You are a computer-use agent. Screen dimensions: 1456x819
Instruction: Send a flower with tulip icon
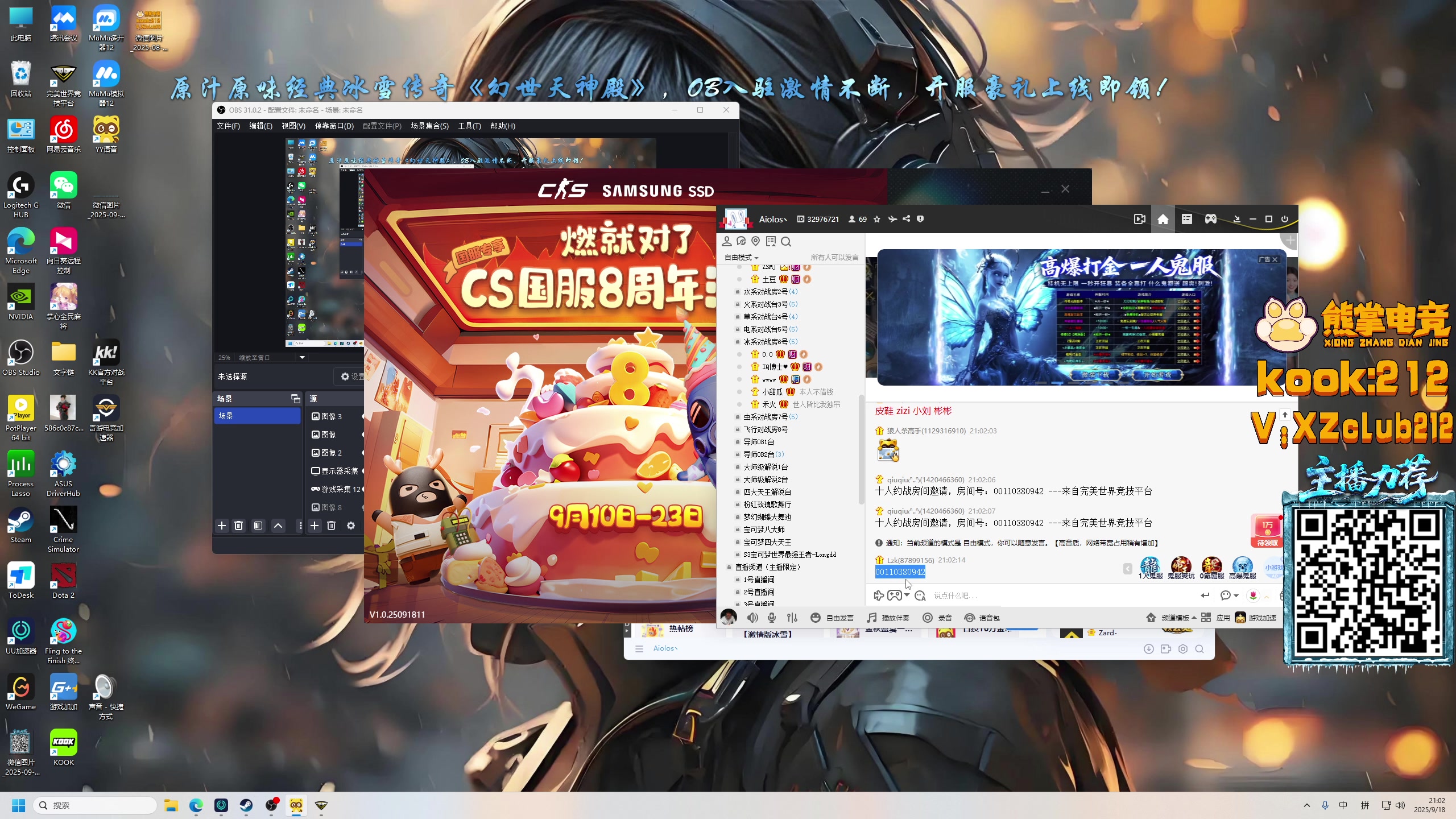[x=1254, y=595]
